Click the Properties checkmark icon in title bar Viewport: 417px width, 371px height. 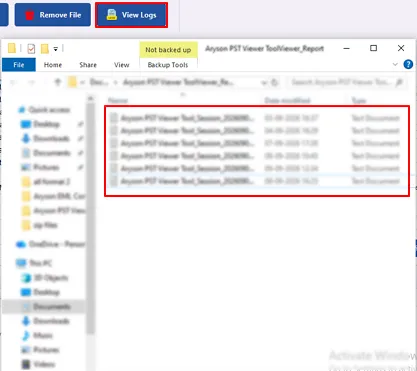tap(31, 49)
